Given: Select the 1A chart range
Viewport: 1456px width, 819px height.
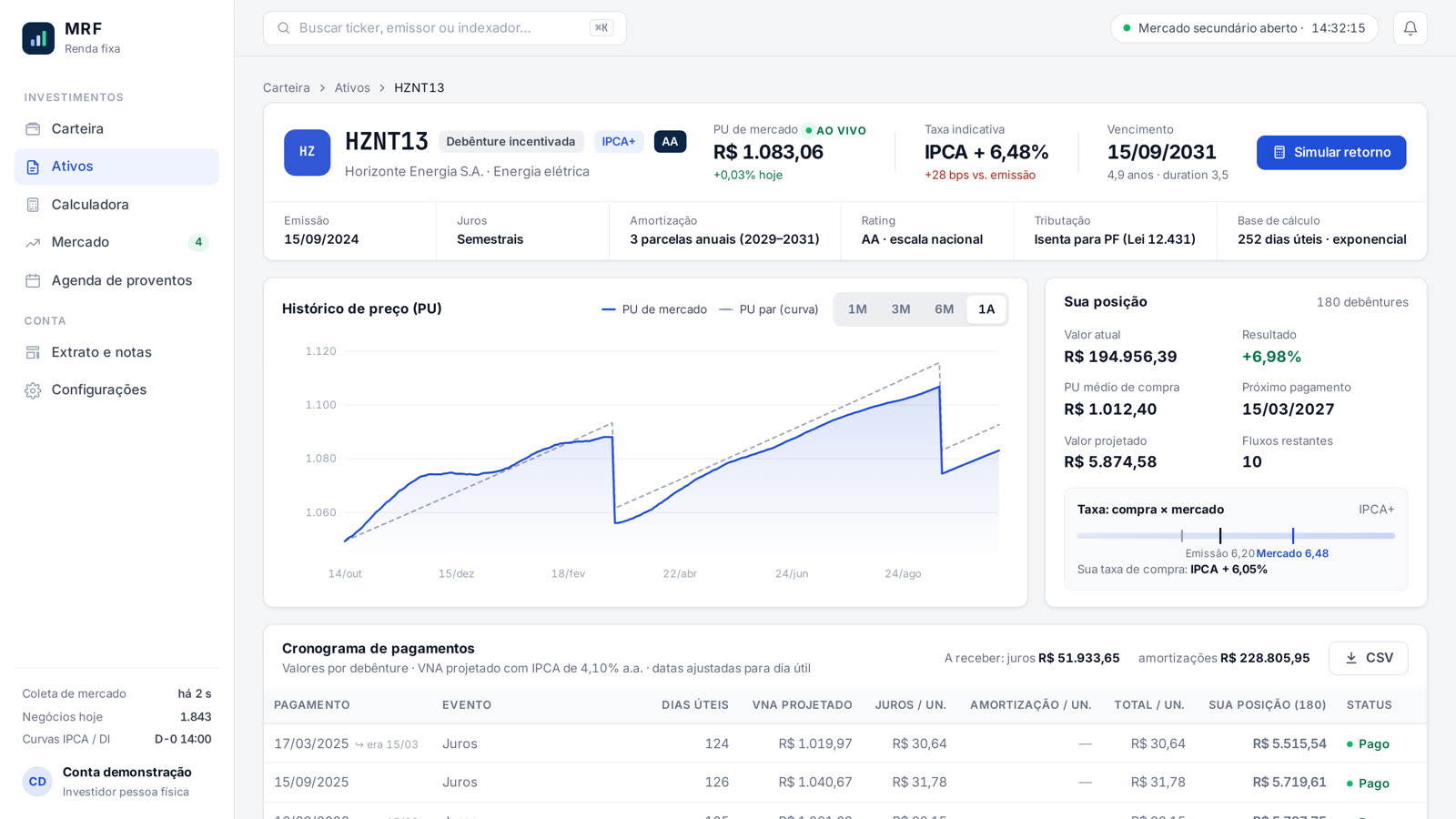Looking at the screenshot, I should click(986, 309).
